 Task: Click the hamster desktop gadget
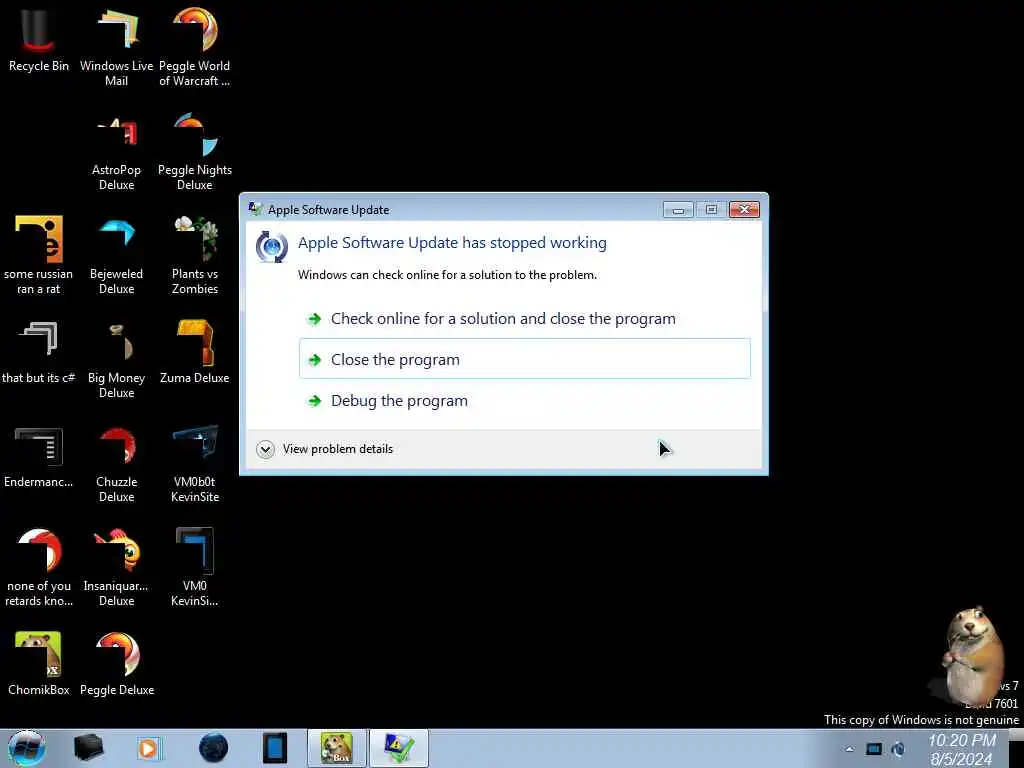pyautogui.click(x=973, y=655)
